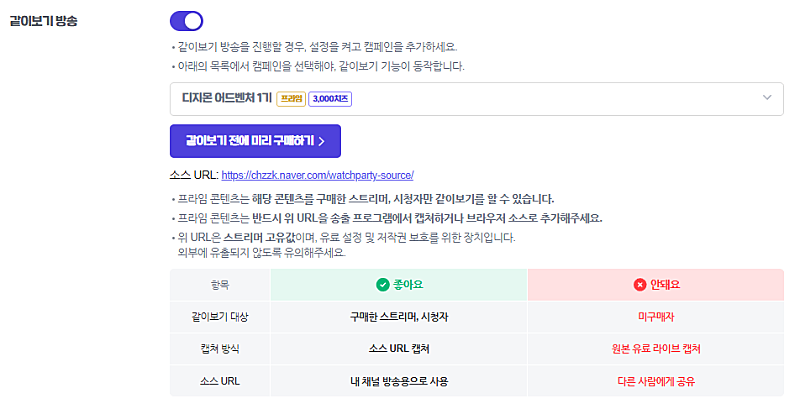Click the green checkmark 좋아요 icon
This screenshot has width=800, height=409.
click(x=383, y=285)
